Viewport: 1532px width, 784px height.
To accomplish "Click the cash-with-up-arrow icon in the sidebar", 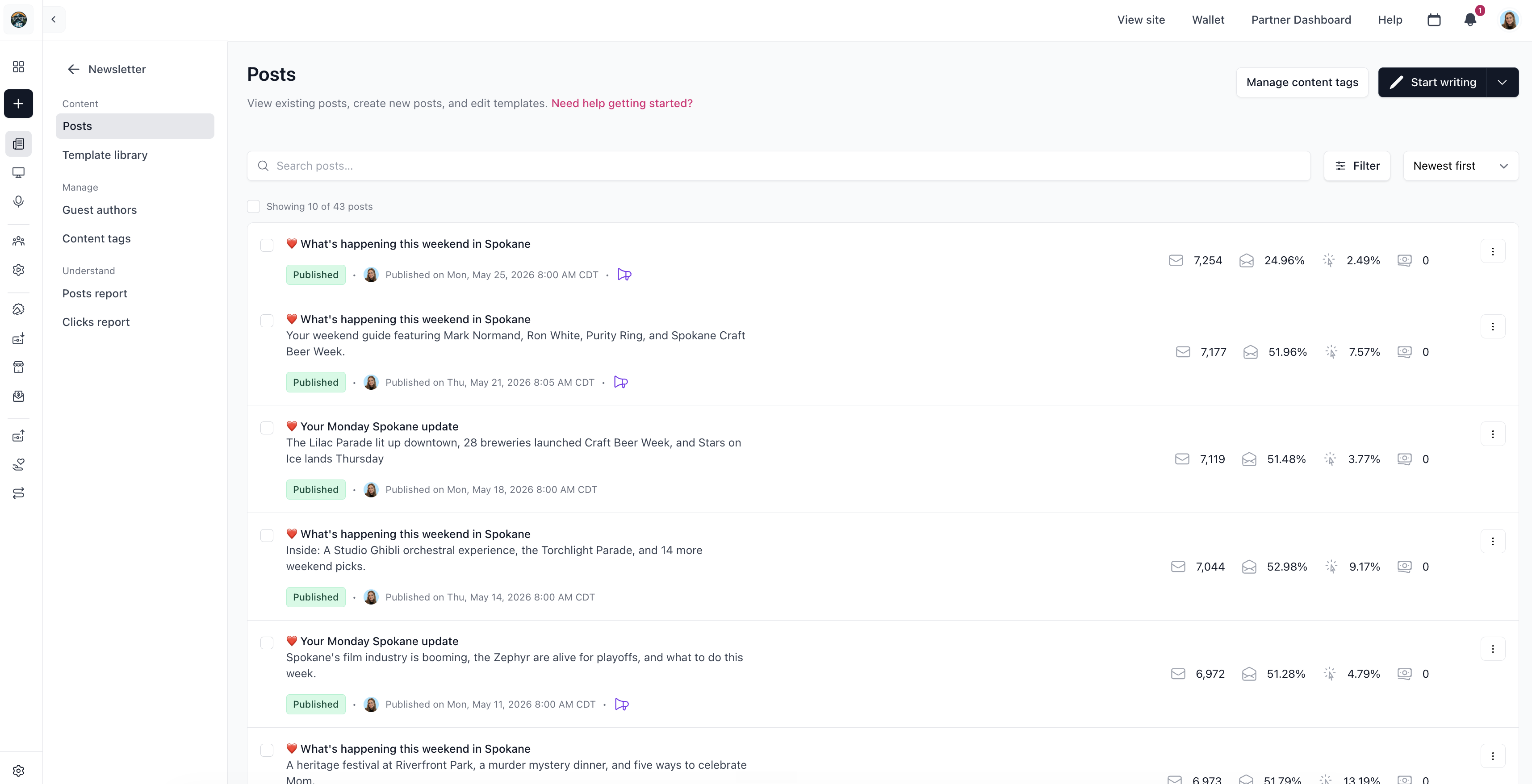I will point(18,436).
